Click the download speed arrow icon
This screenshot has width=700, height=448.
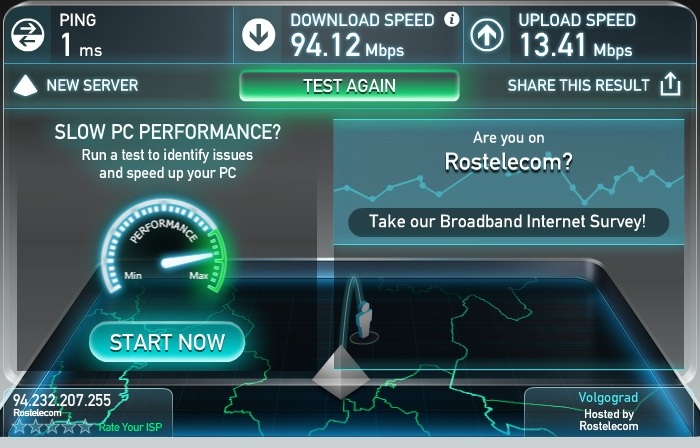click(x=258, y=35)
